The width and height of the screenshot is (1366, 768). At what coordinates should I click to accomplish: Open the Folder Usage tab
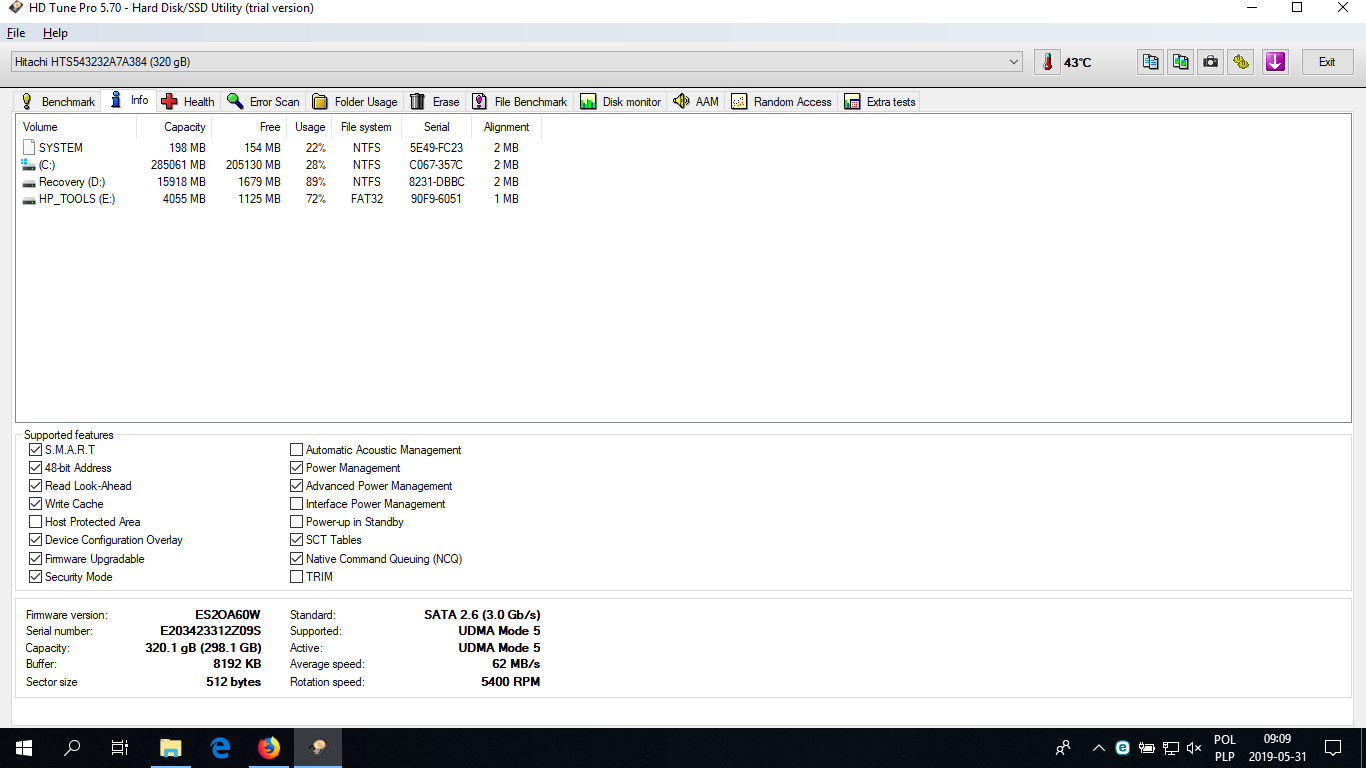pyautogui.click(x=354, y=101)
